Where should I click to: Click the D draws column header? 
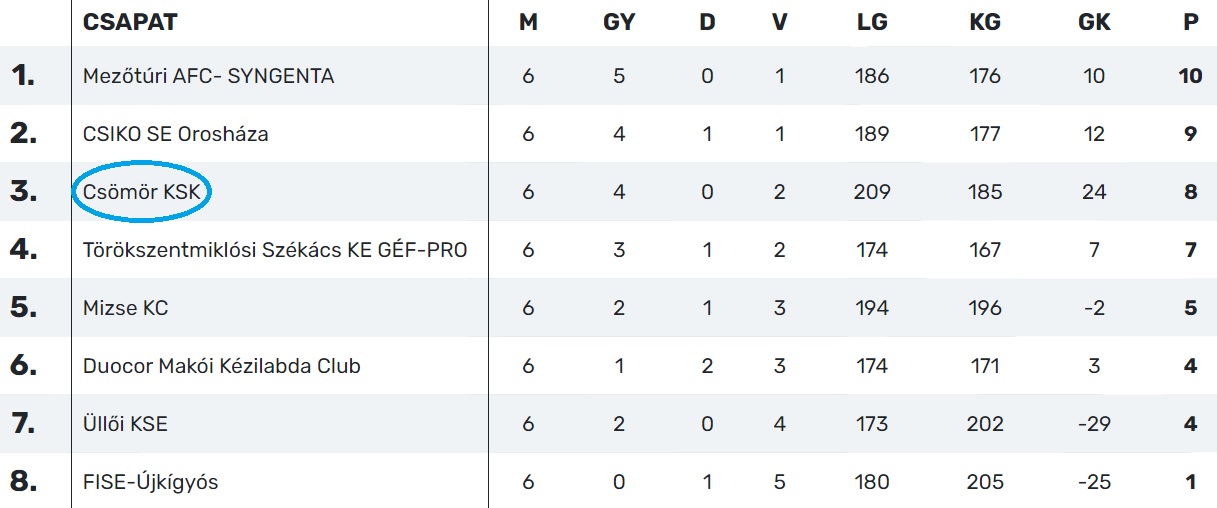(x=707, y=22)
